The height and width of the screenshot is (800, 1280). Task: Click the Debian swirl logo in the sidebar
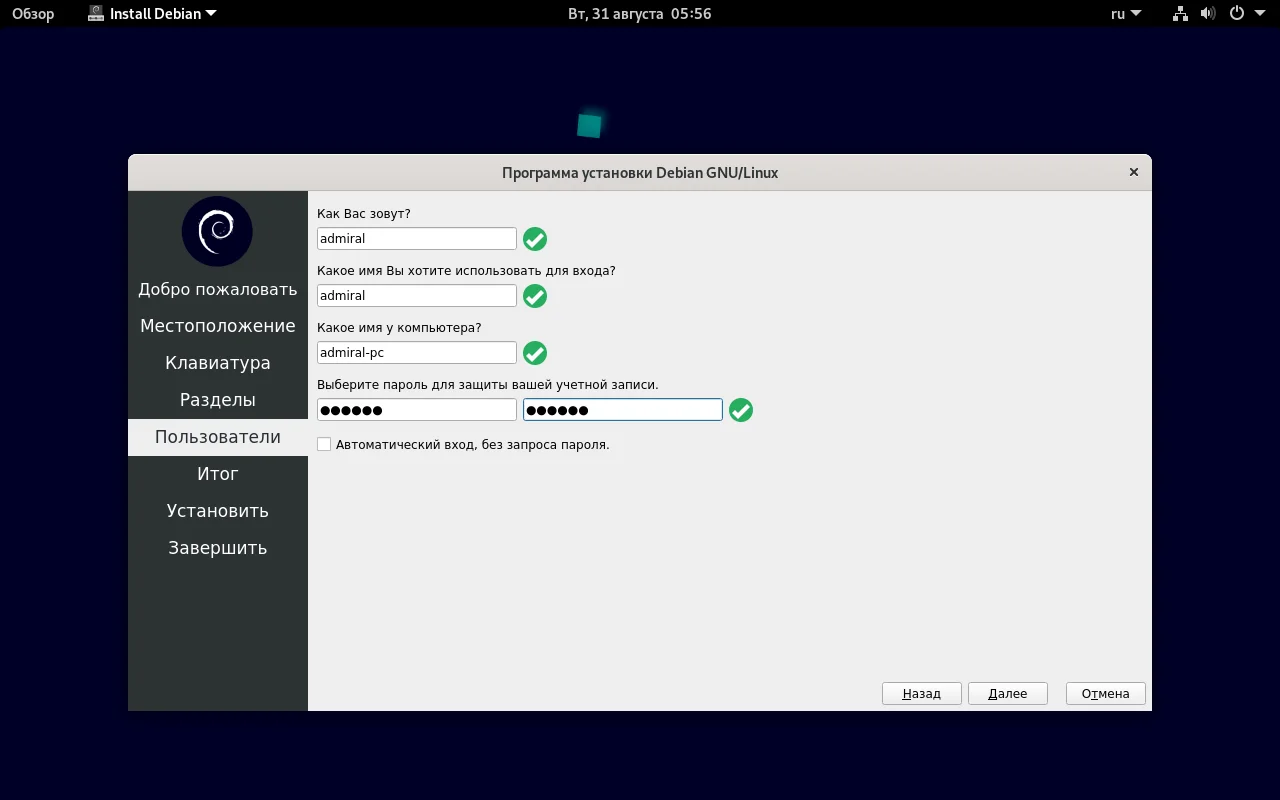coord(217,231)
